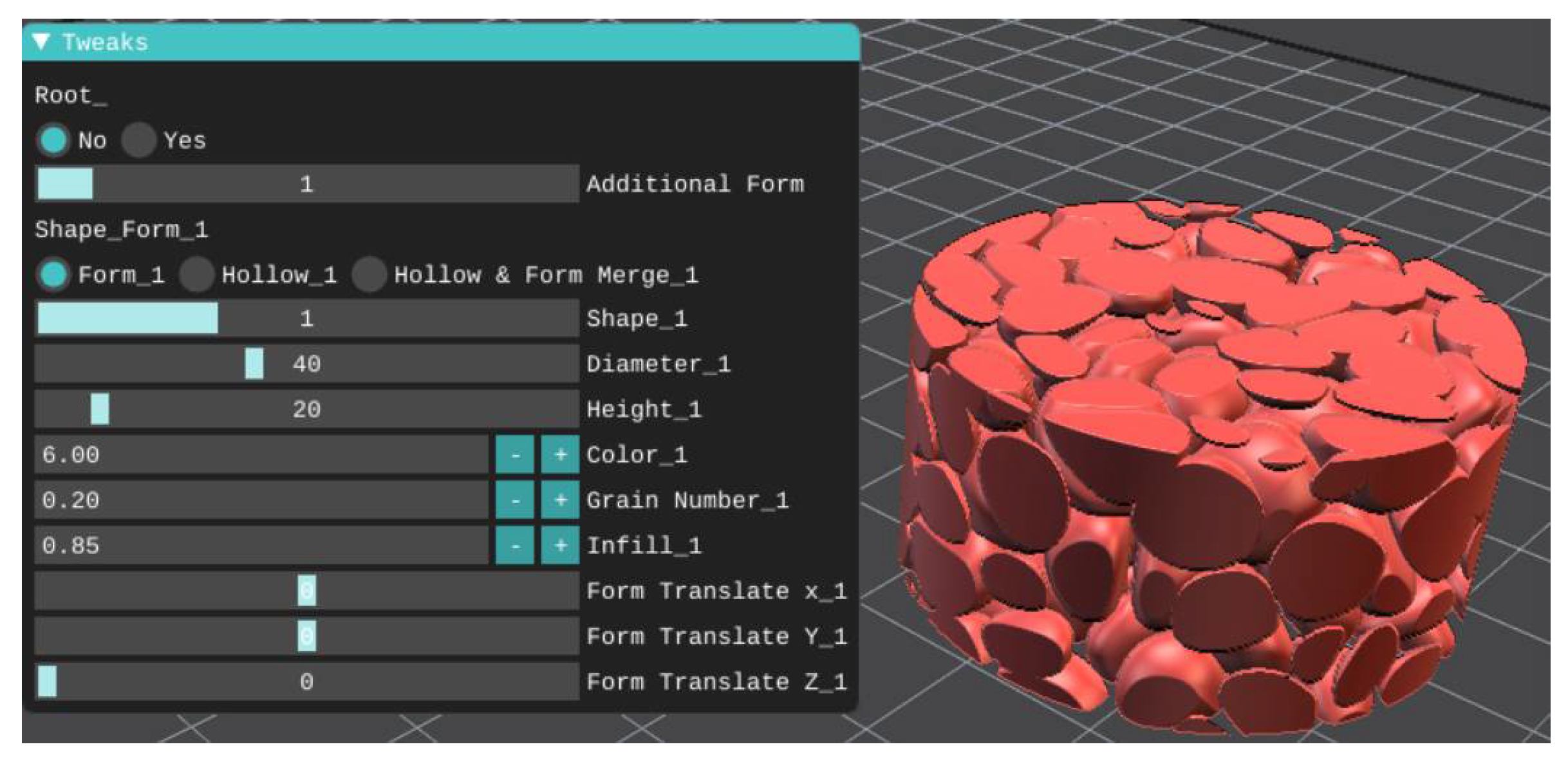The image size is (1568, 760).
Task: Collapse the Tweaks panel triangle
Action: 41,42
